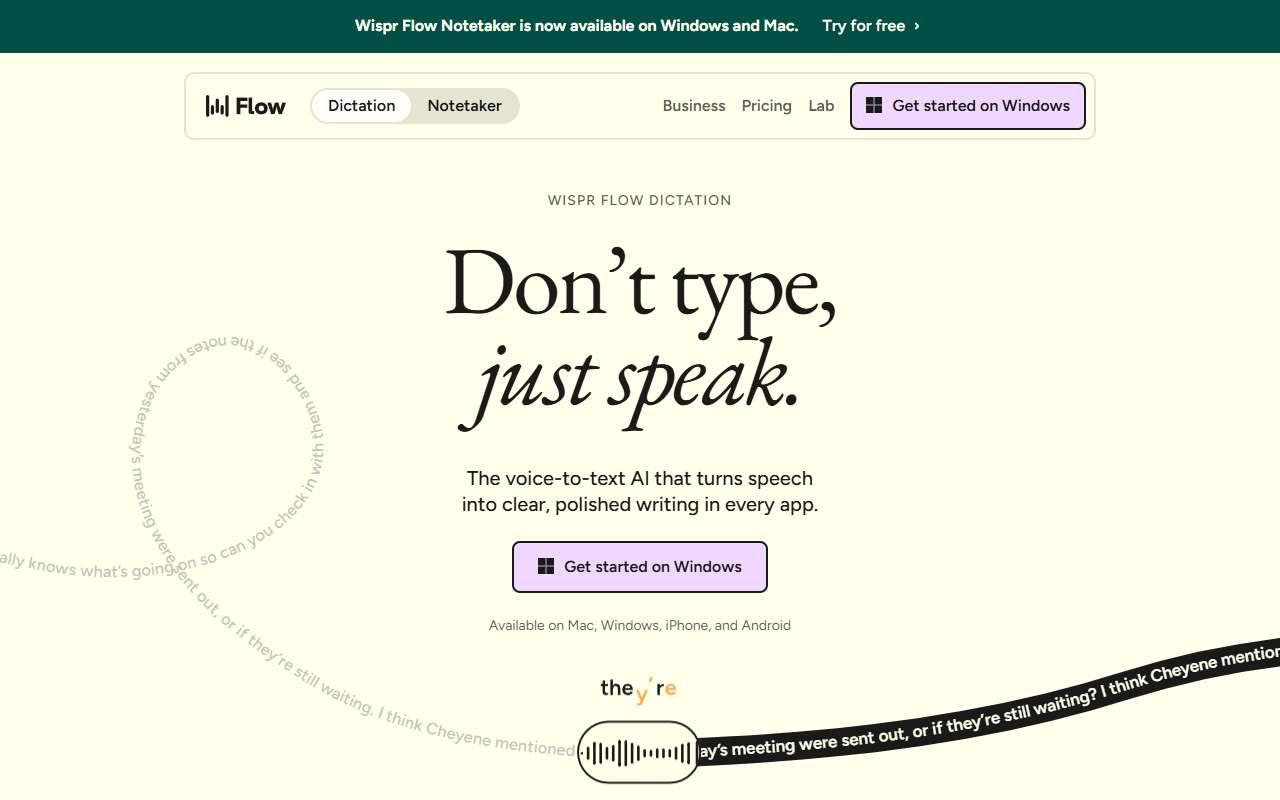Click the Windows logo in navbar button
This screenshot has width=1280, height=800.
point(874,106)
